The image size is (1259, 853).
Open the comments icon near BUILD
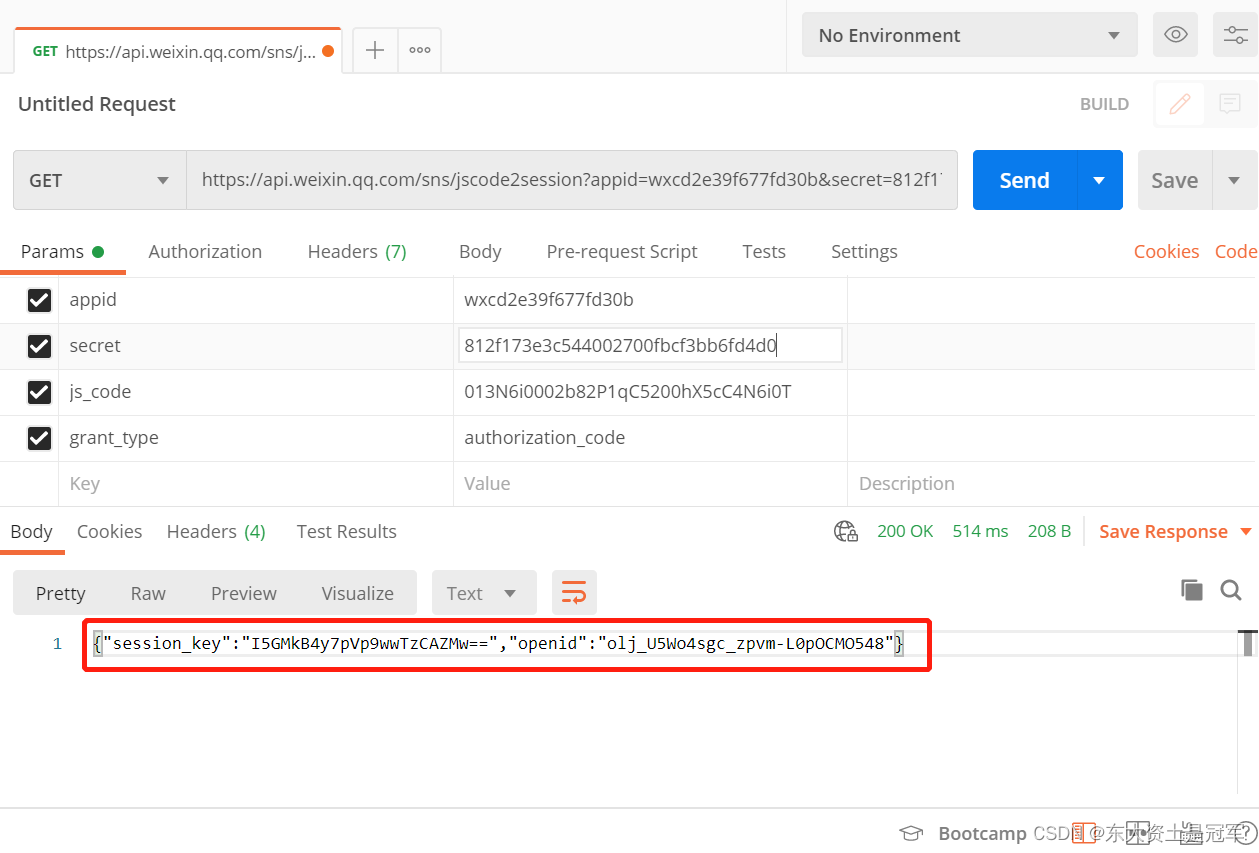[x=1230, y=104]
